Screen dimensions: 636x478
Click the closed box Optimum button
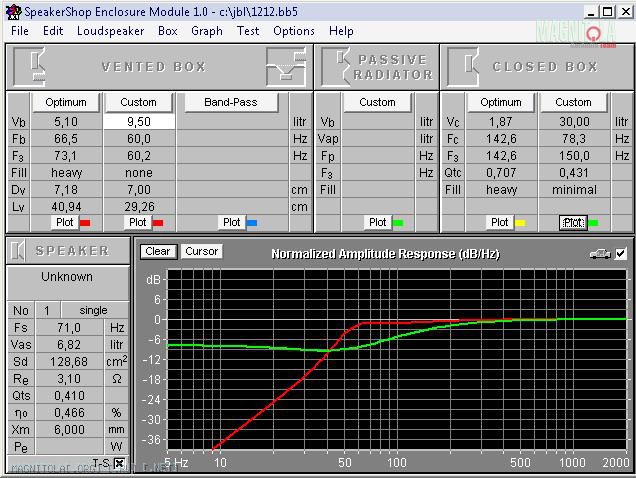[501, 102]
